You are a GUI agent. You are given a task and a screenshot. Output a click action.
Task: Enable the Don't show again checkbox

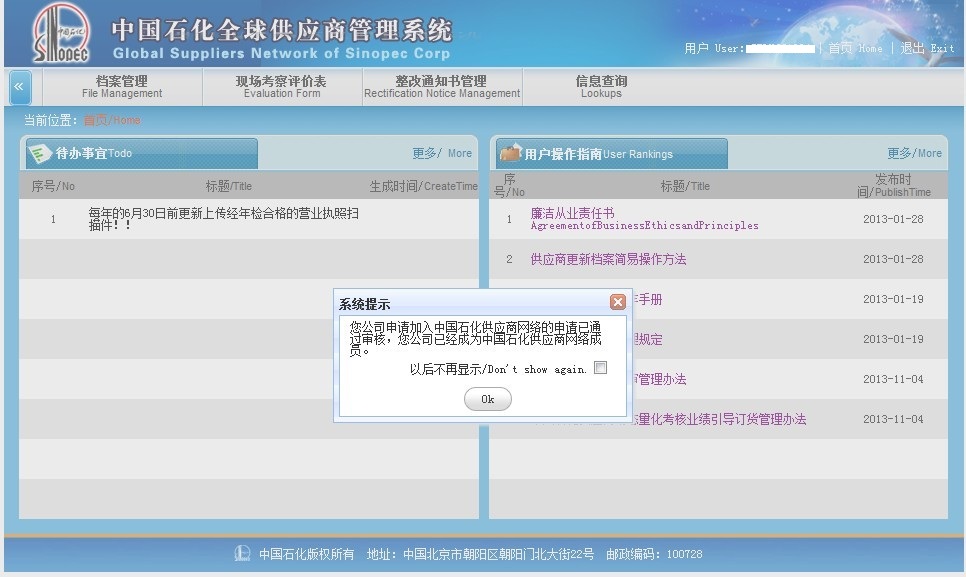tap(600, 368)
